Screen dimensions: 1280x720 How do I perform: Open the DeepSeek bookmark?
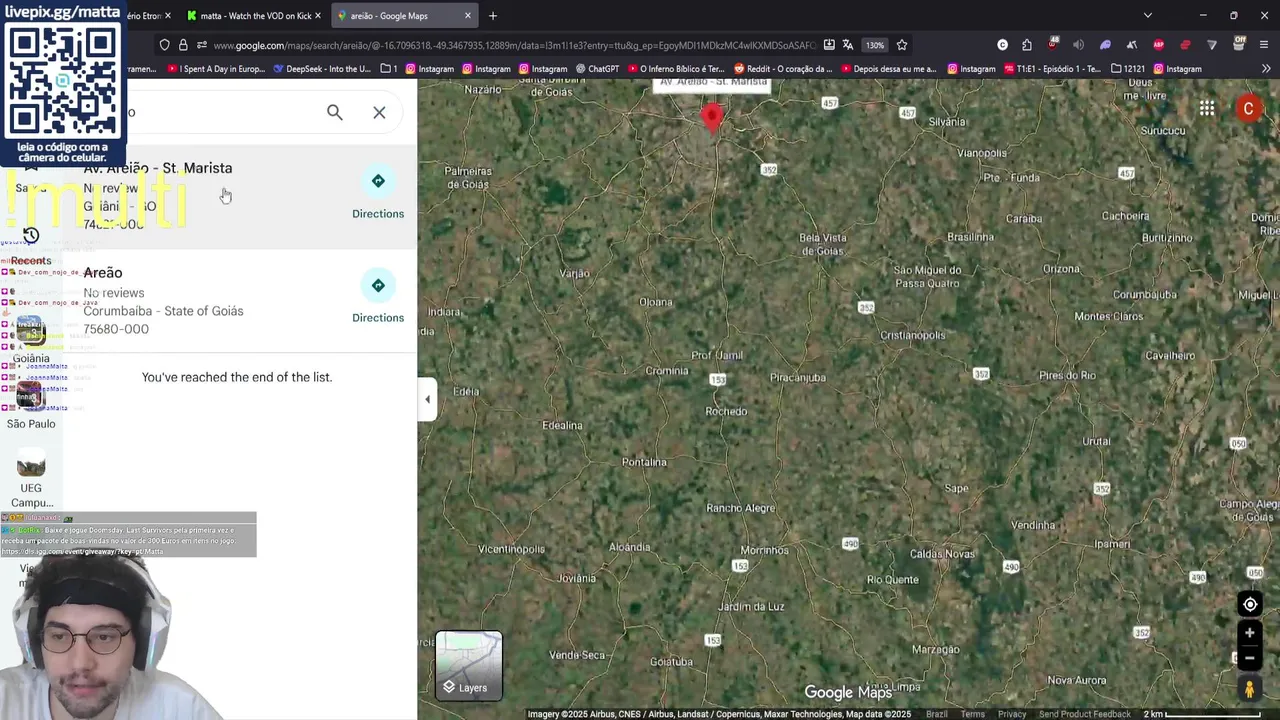321,69
